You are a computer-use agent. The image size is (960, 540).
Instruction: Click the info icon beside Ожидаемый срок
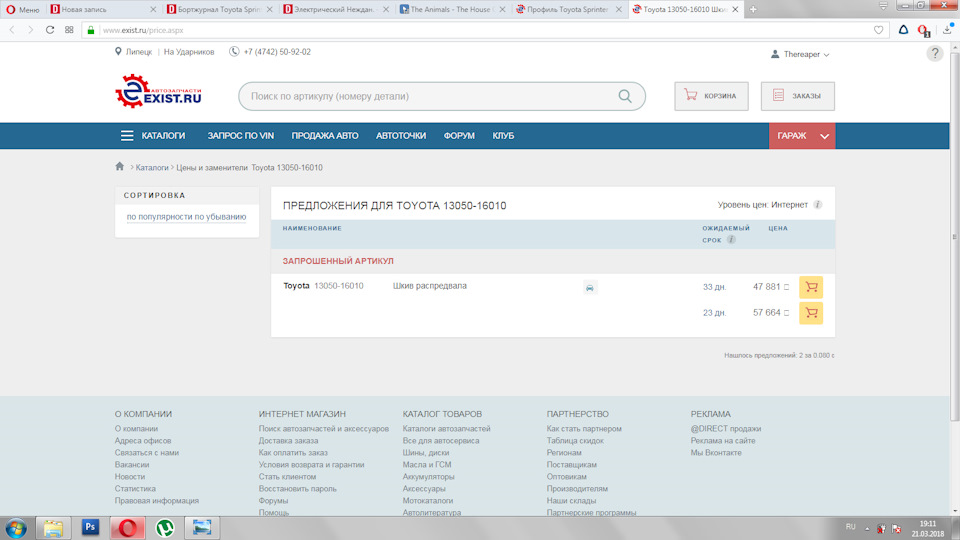(731, 239)
